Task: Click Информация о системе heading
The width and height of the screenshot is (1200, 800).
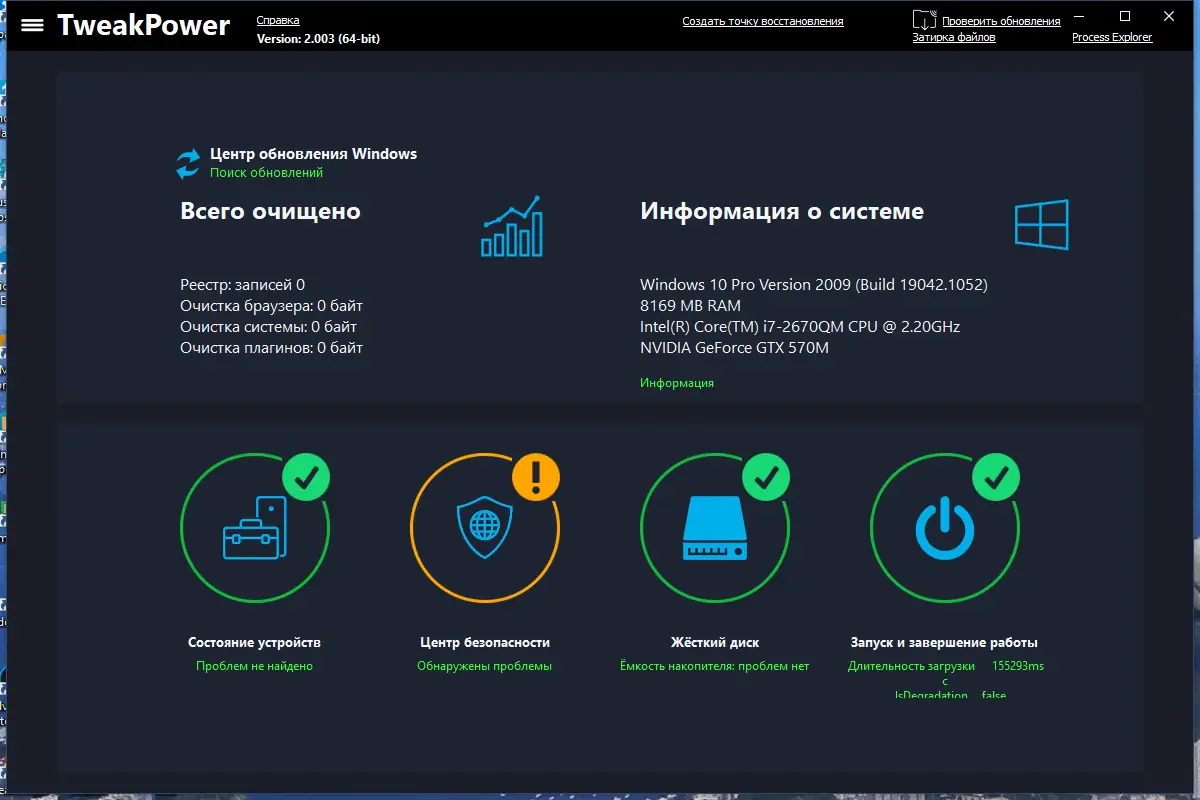Action: point(782,212)
